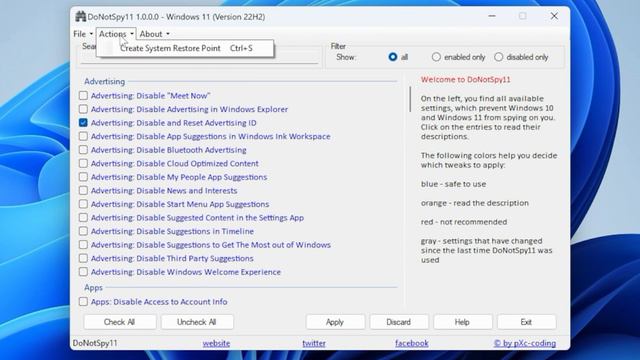Uncheck Disable and Reset Advertising ID
This screenshot has width=640, height=360.
point(83,122)
